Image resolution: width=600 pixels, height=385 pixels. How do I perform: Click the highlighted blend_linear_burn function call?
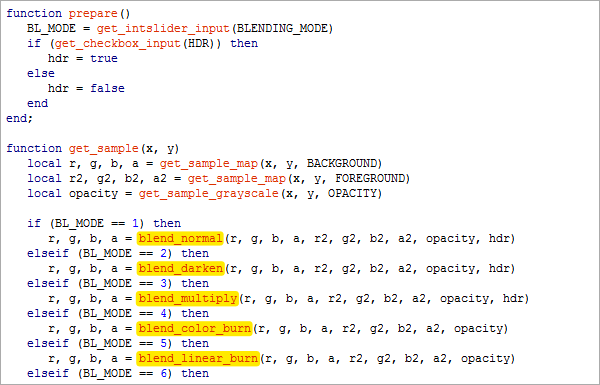(198, 358)
